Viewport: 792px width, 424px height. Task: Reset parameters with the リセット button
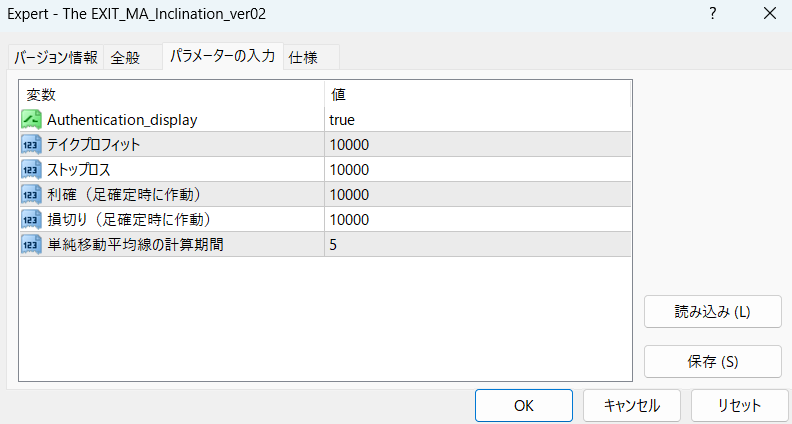[739, 406]
